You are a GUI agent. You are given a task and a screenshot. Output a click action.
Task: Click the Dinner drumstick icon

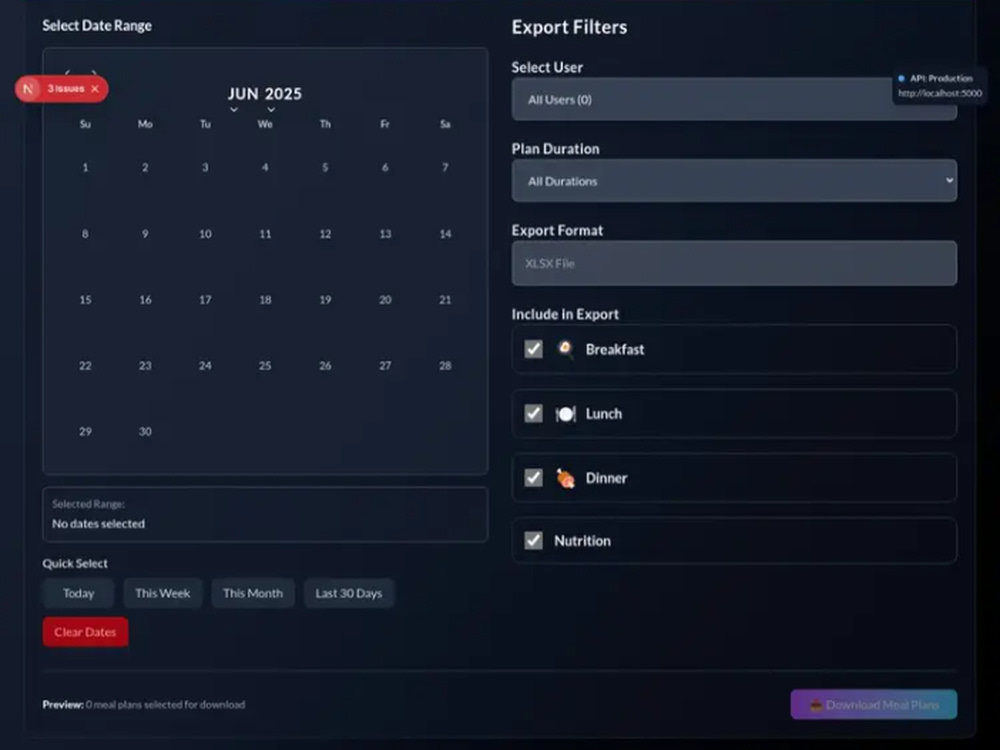click(565, 478)
